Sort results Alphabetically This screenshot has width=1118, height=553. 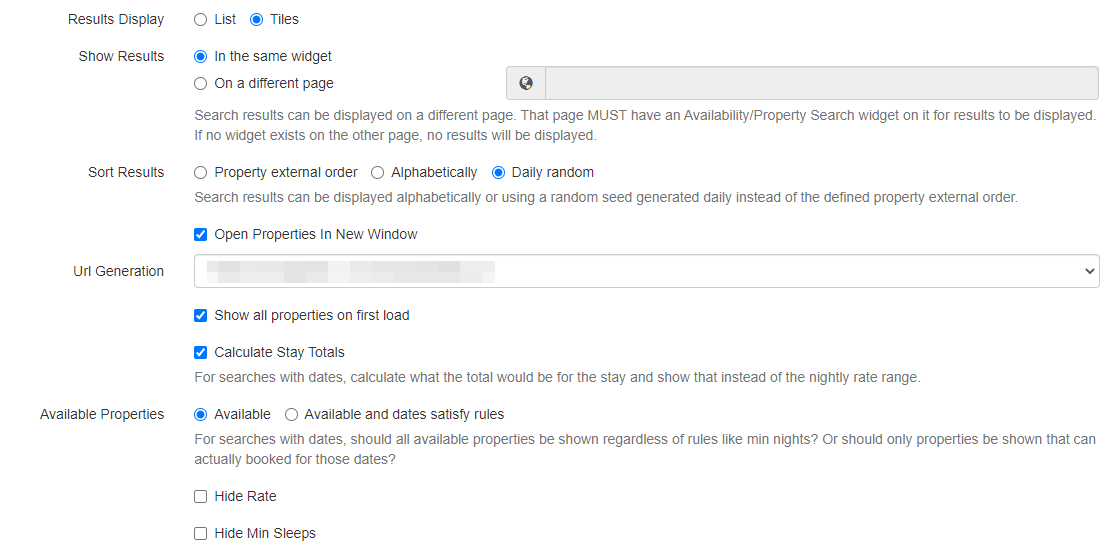pos(377,172)
